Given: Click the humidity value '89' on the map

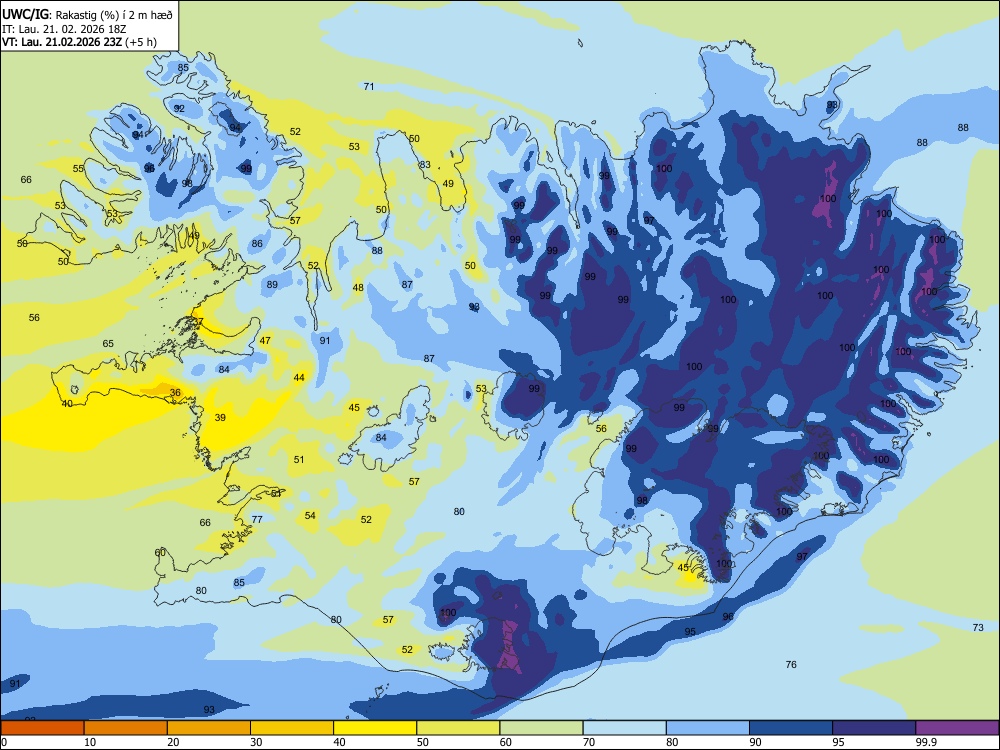Looking at the screenshot, I should tap(272, 284).
